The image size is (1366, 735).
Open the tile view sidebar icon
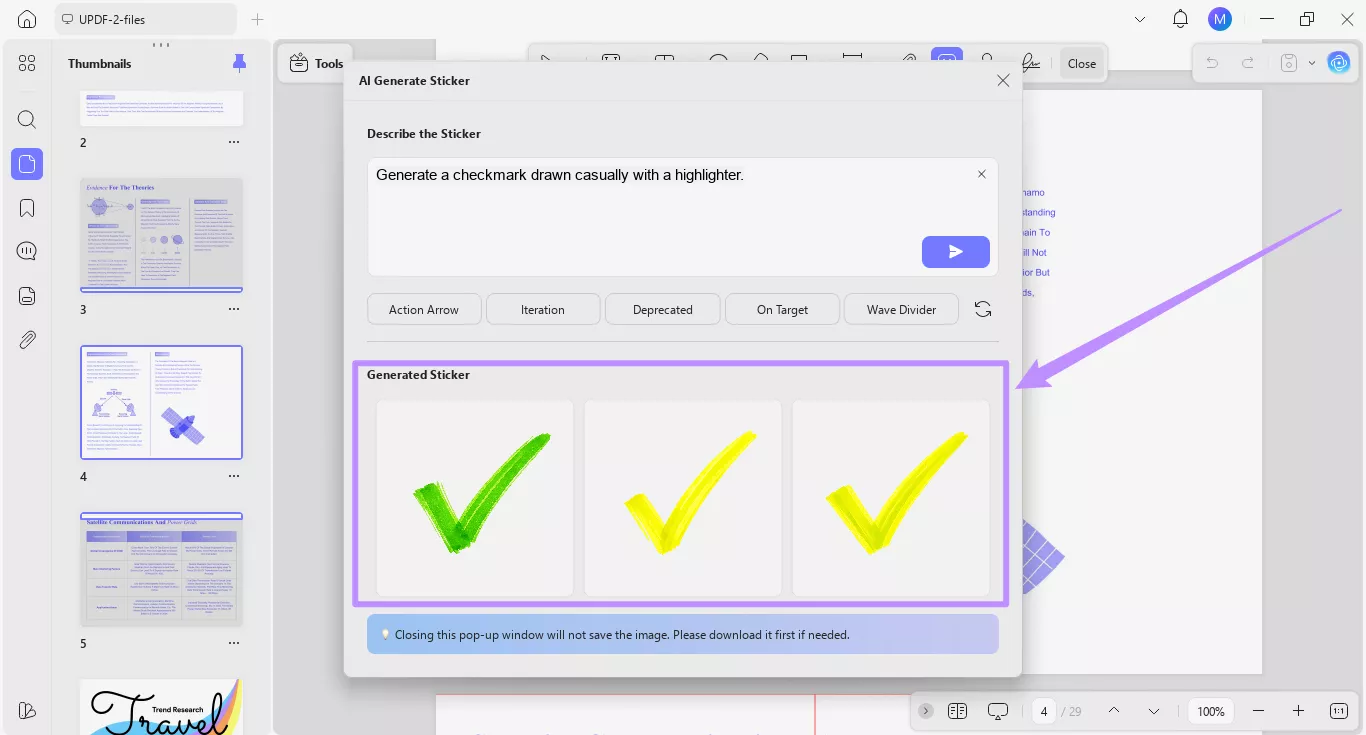click(x=27, y=63)
